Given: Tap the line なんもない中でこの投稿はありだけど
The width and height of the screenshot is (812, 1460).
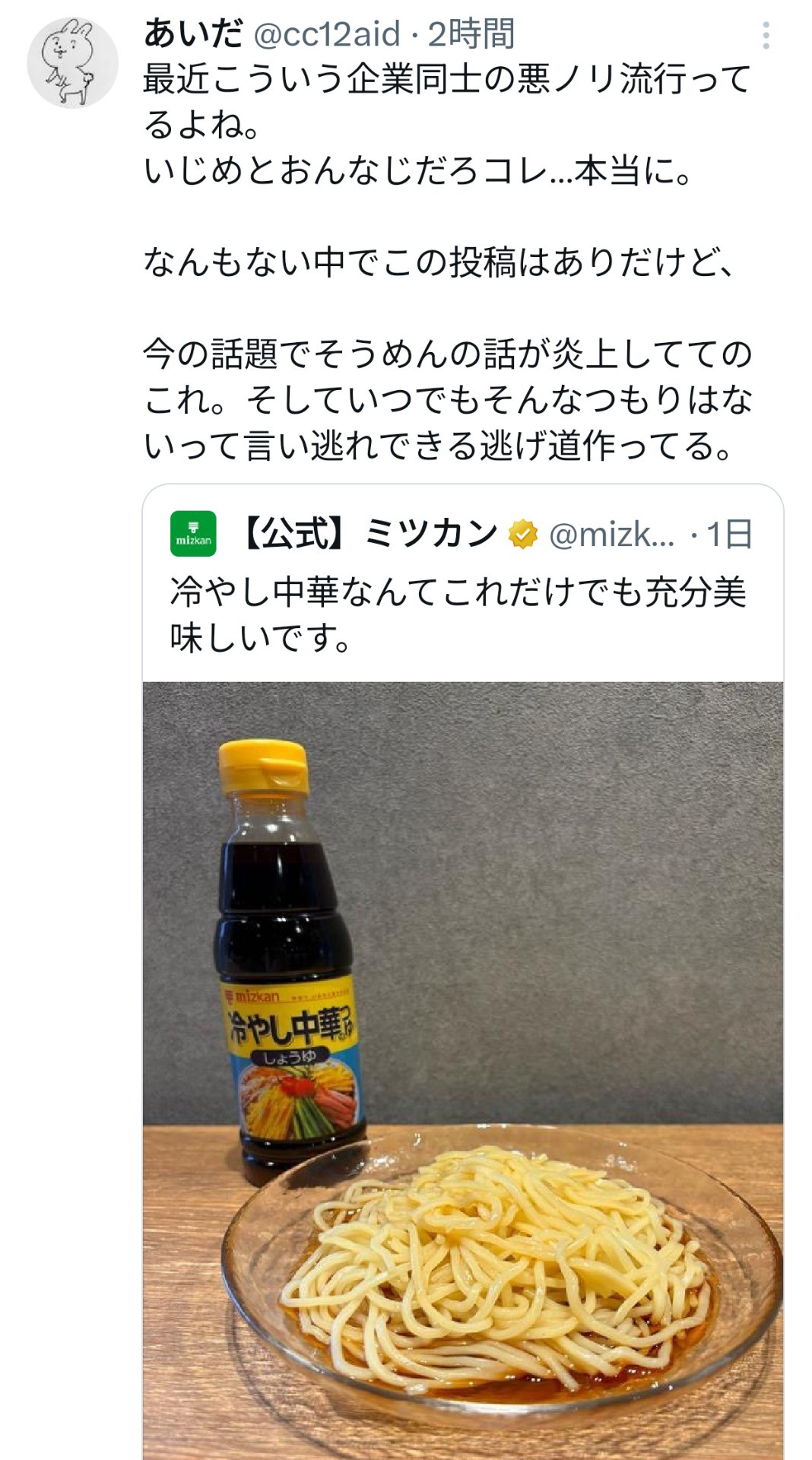Looking at the screenshot, I should [440, 262].
